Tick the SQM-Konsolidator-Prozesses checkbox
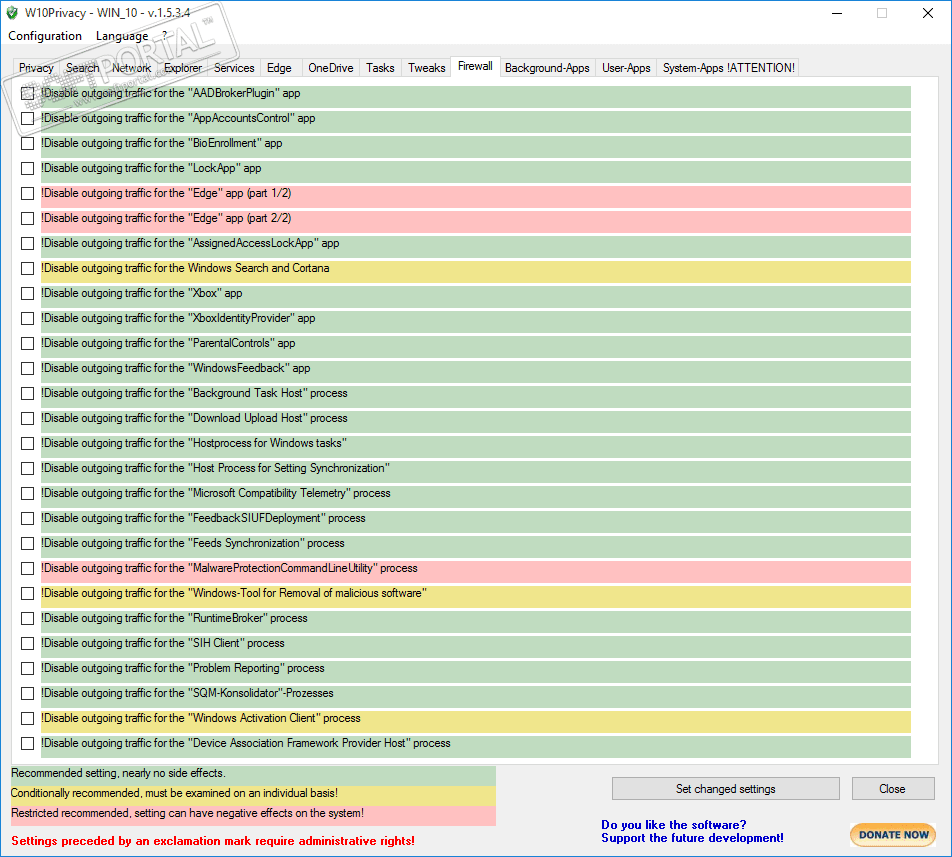The width and height of the screenshot is (952, 857). click(x=27, y=693)
